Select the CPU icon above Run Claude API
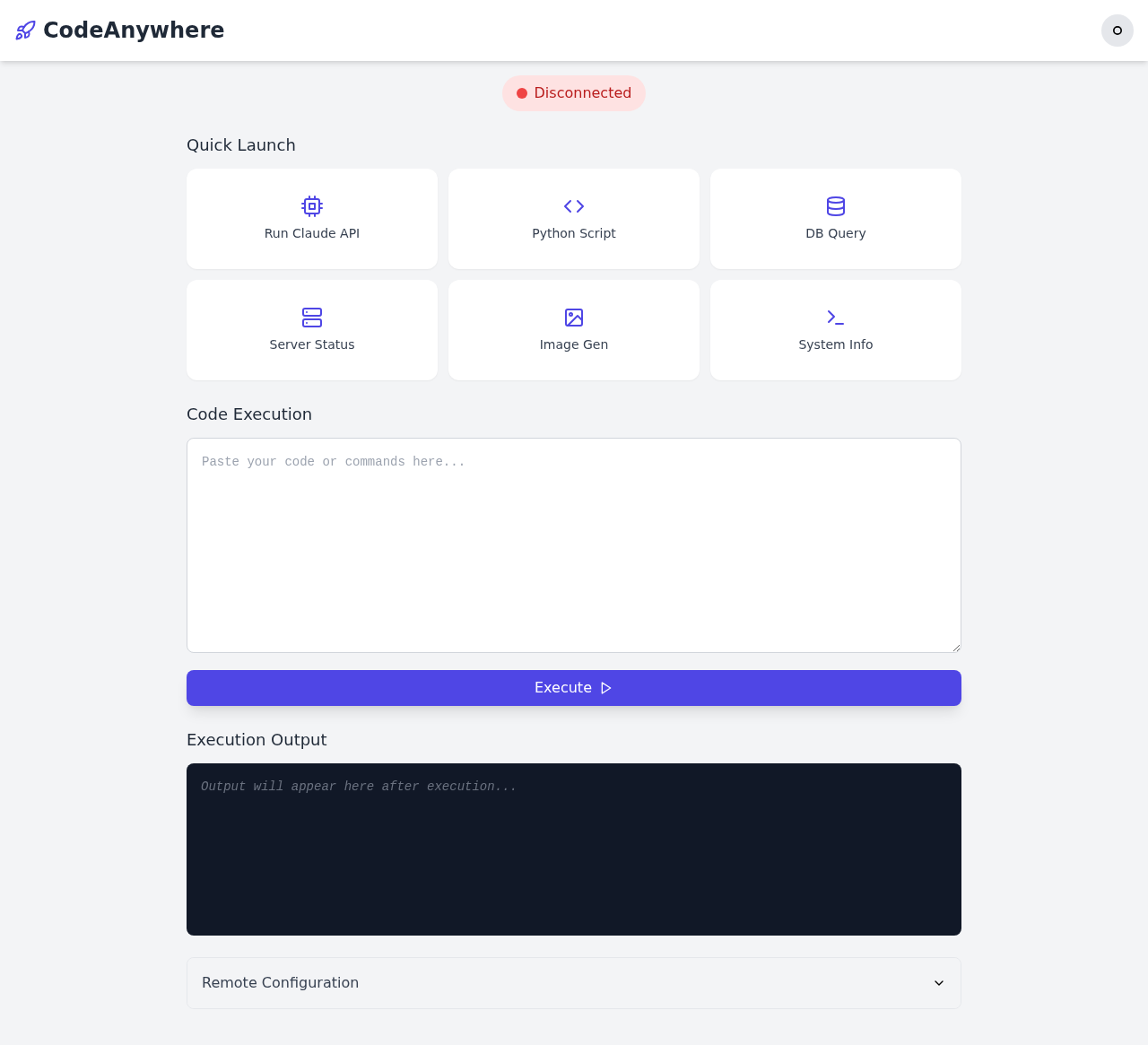 (x=311, y=205)
